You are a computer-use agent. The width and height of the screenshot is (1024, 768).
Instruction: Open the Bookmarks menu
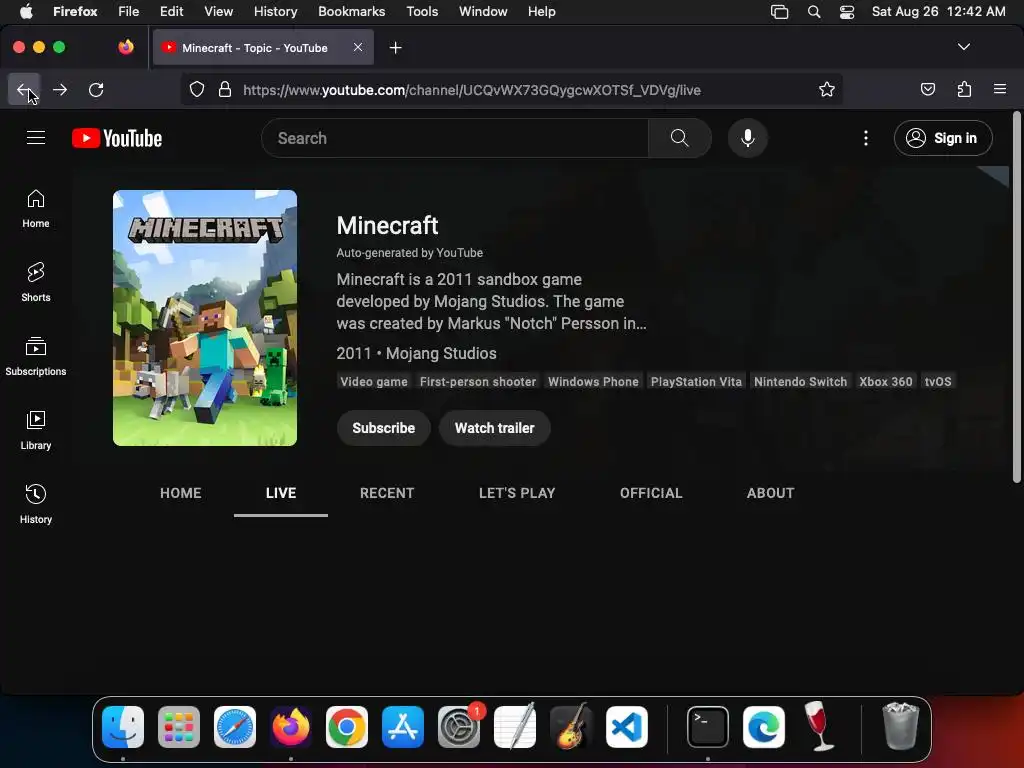pos(351,11)
